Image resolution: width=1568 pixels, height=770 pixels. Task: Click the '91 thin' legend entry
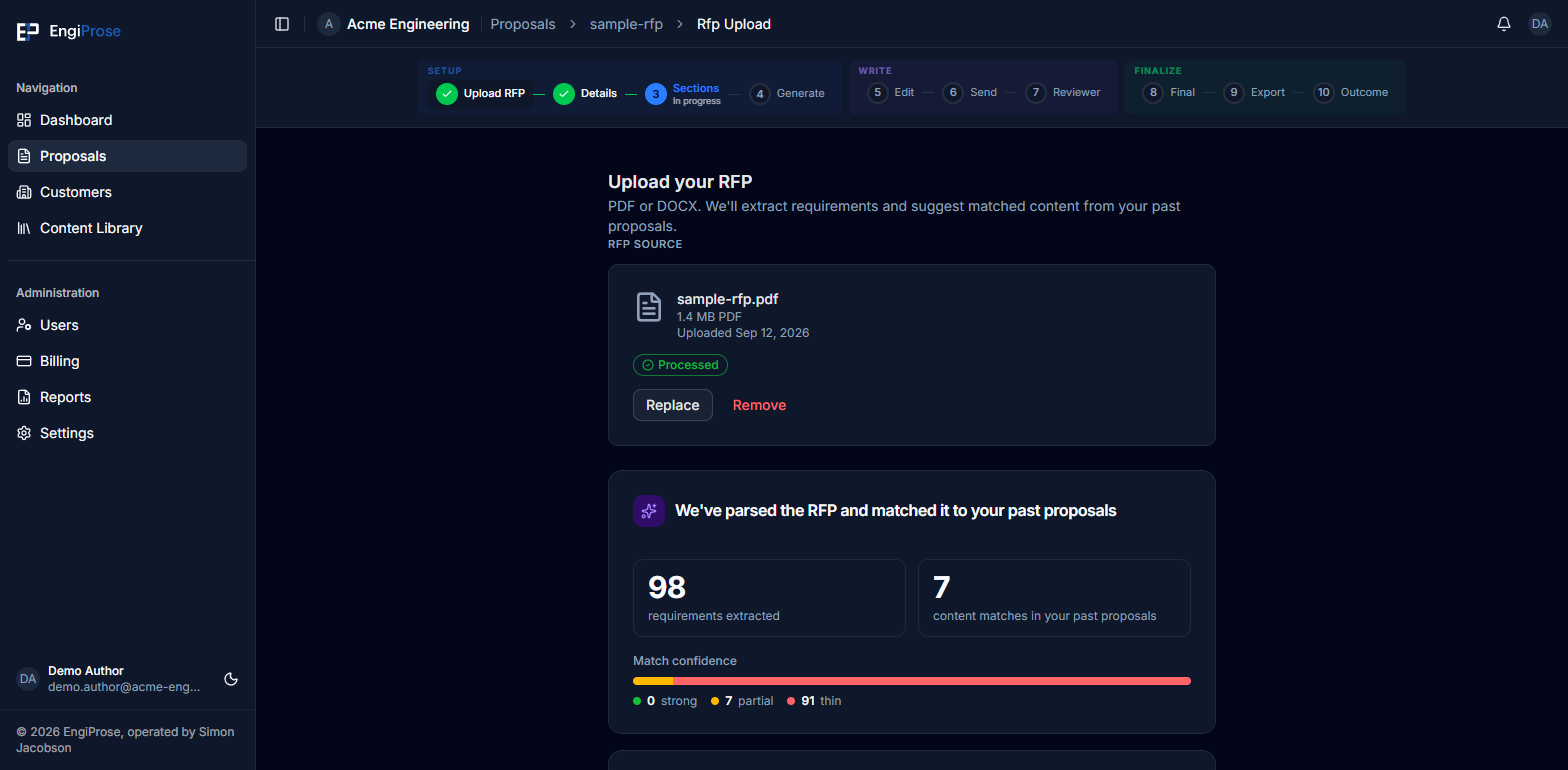814,701
